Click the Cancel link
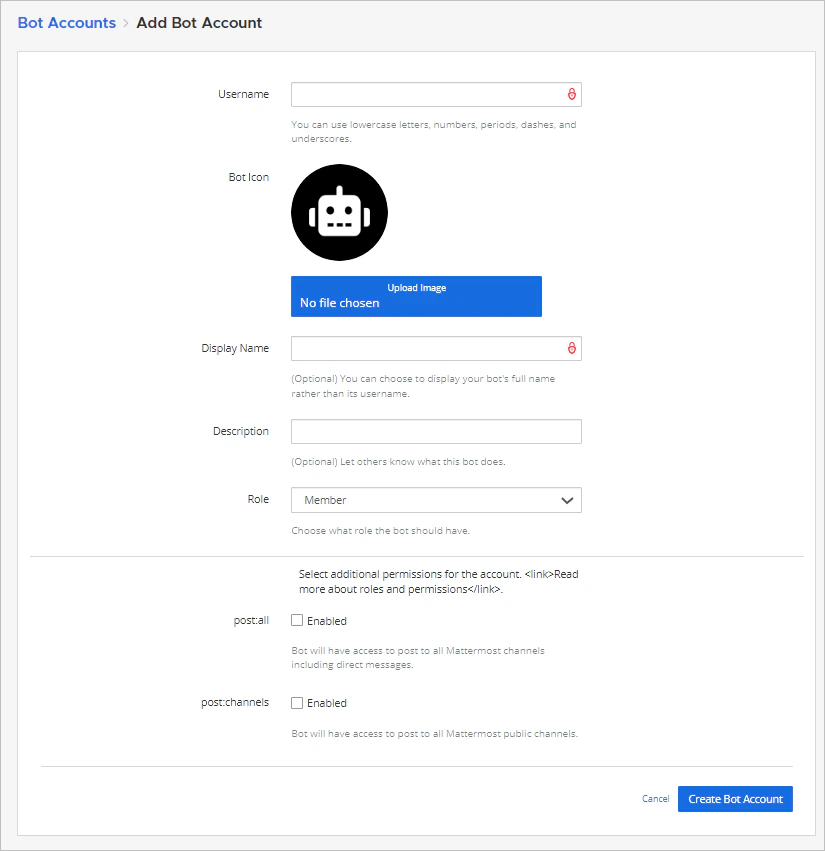This screenshot has height=851, width=825. pos(655,799)
